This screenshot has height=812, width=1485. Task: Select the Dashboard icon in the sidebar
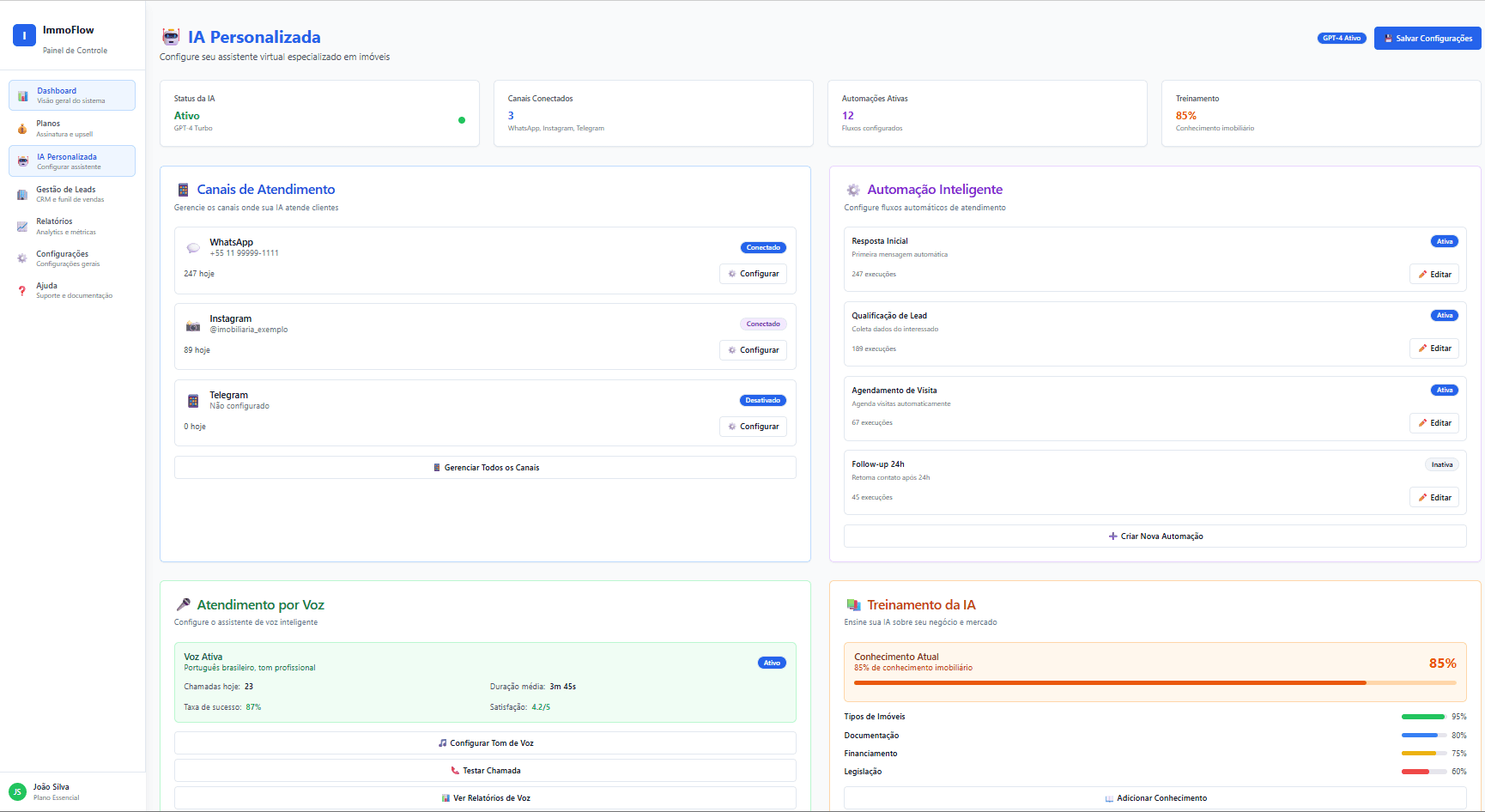point(21,94)
